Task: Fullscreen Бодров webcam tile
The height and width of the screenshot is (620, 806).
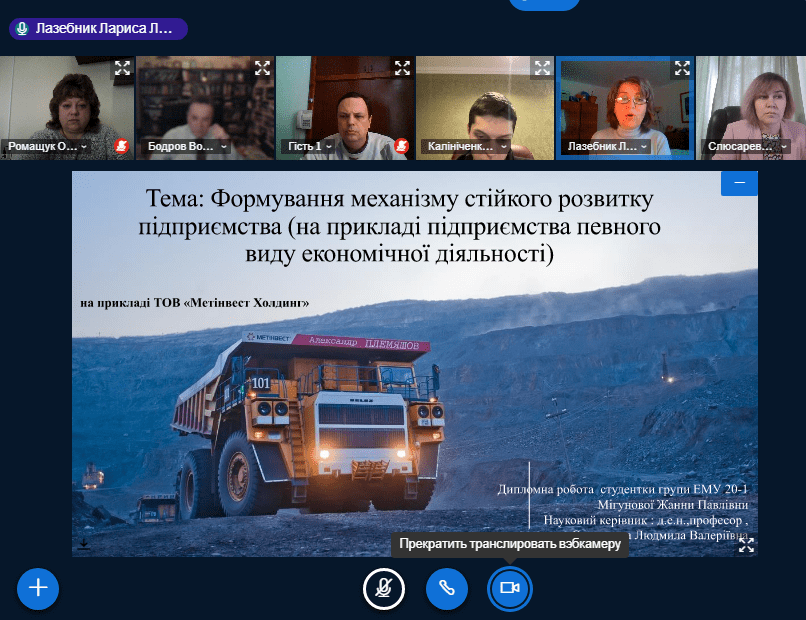Action: (262, 68)
